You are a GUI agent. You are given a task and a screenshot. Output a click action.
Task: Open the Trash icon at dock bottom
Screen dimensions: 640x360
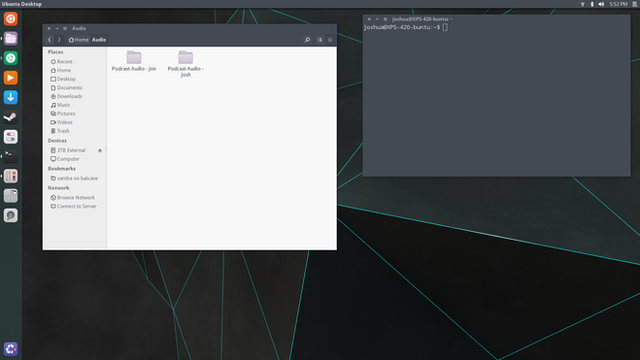[x=11, y=349]
